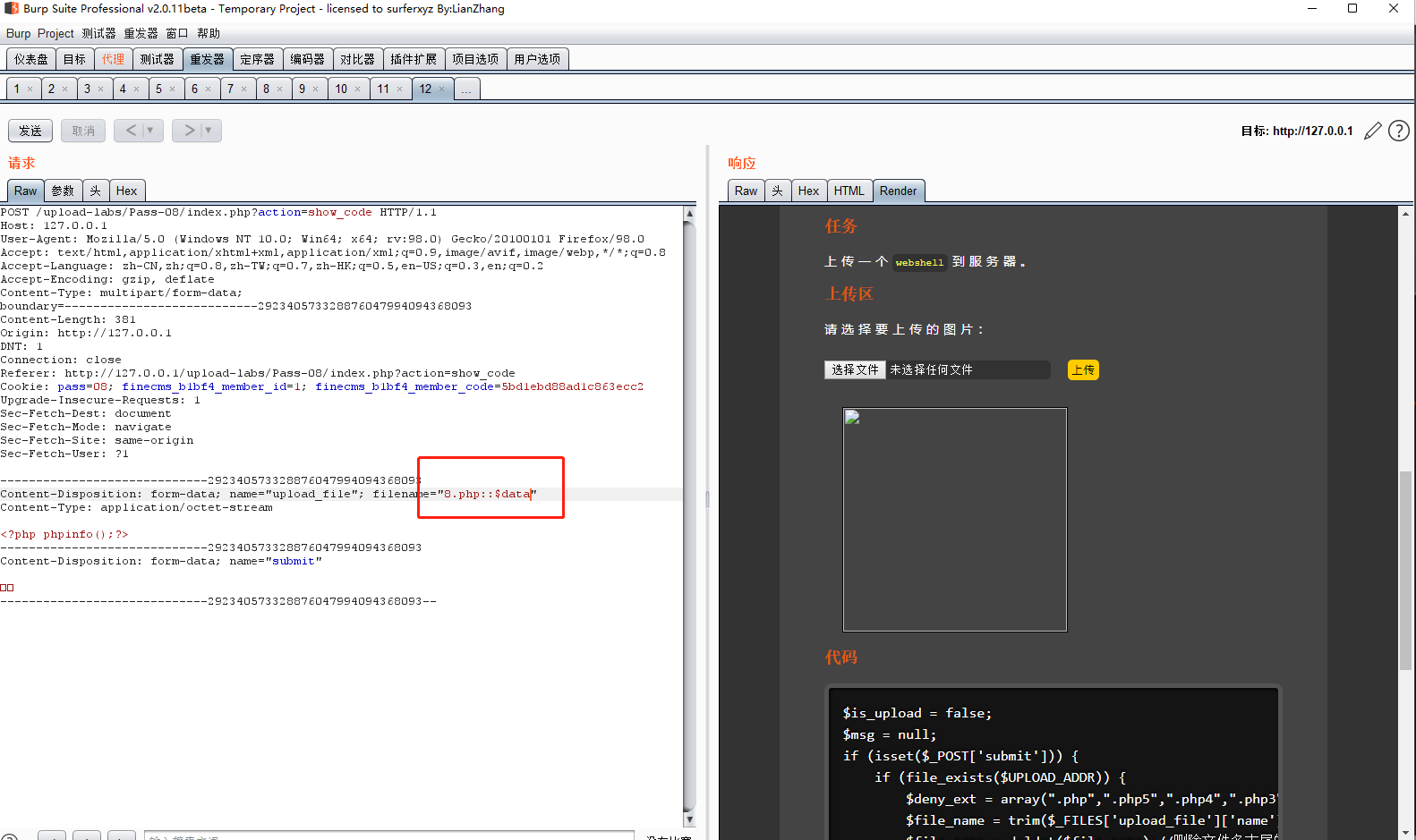Open the 测试器 menu in the menu bar
This screenshot has width=1416, height=840.
pos(99,33)
